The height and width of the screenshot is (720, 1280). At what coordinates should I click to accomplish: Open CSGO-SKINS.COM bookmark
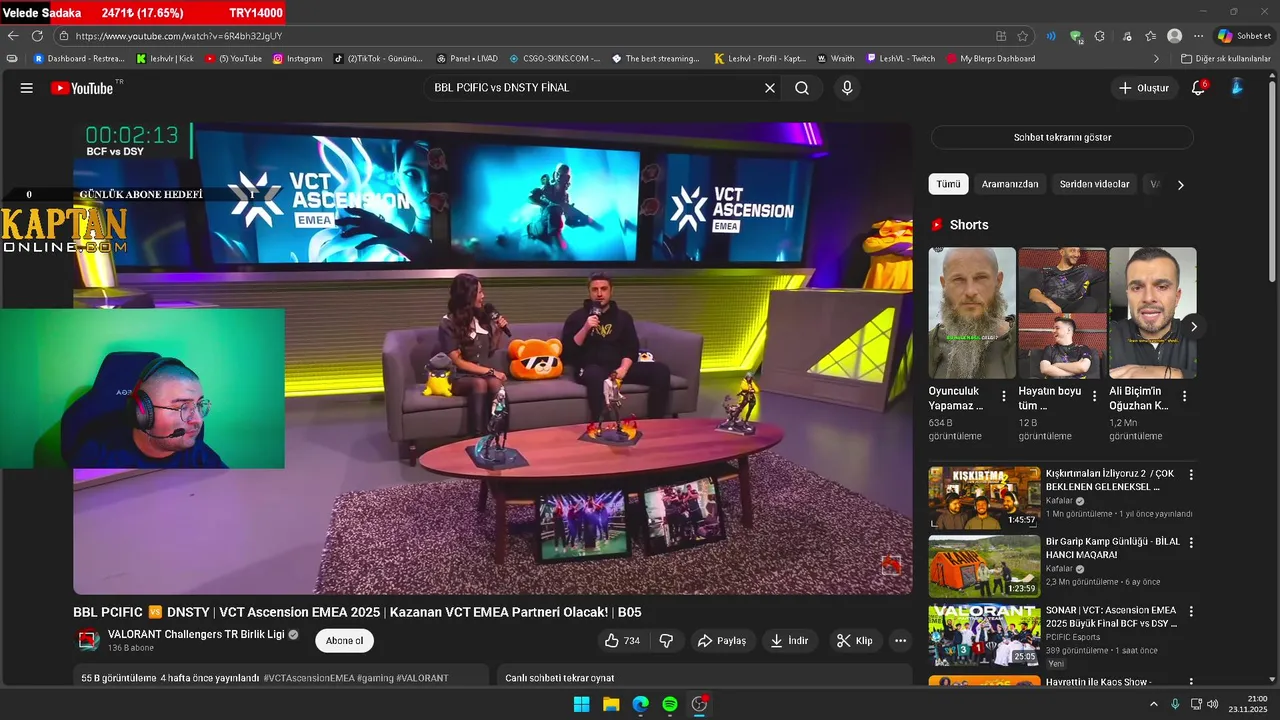click(x=555, y=59)
